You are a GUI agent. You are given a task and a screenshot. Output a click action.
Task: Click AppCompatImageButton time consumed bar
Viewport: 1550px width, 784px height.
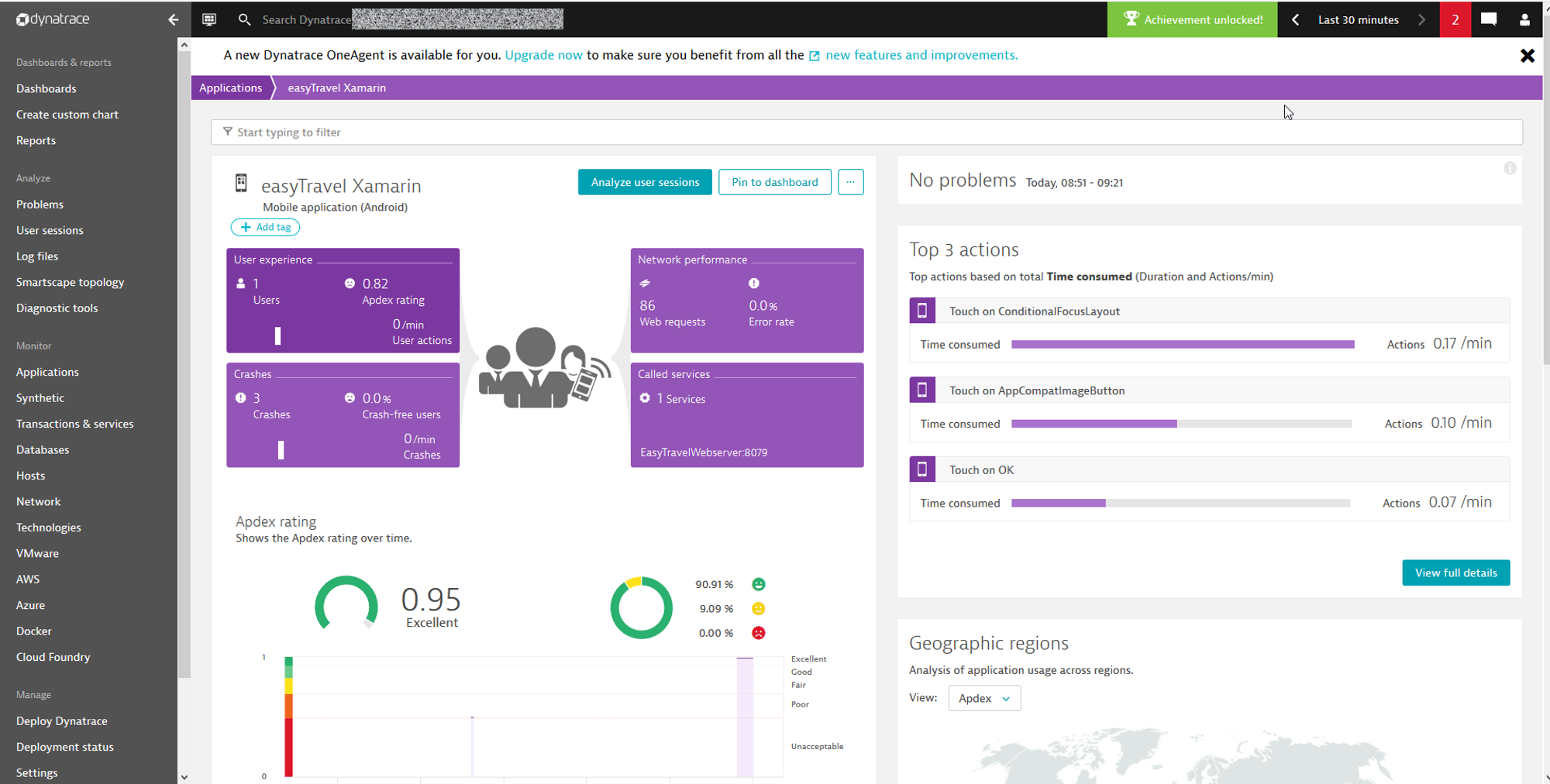click(x=1181, y=424)
